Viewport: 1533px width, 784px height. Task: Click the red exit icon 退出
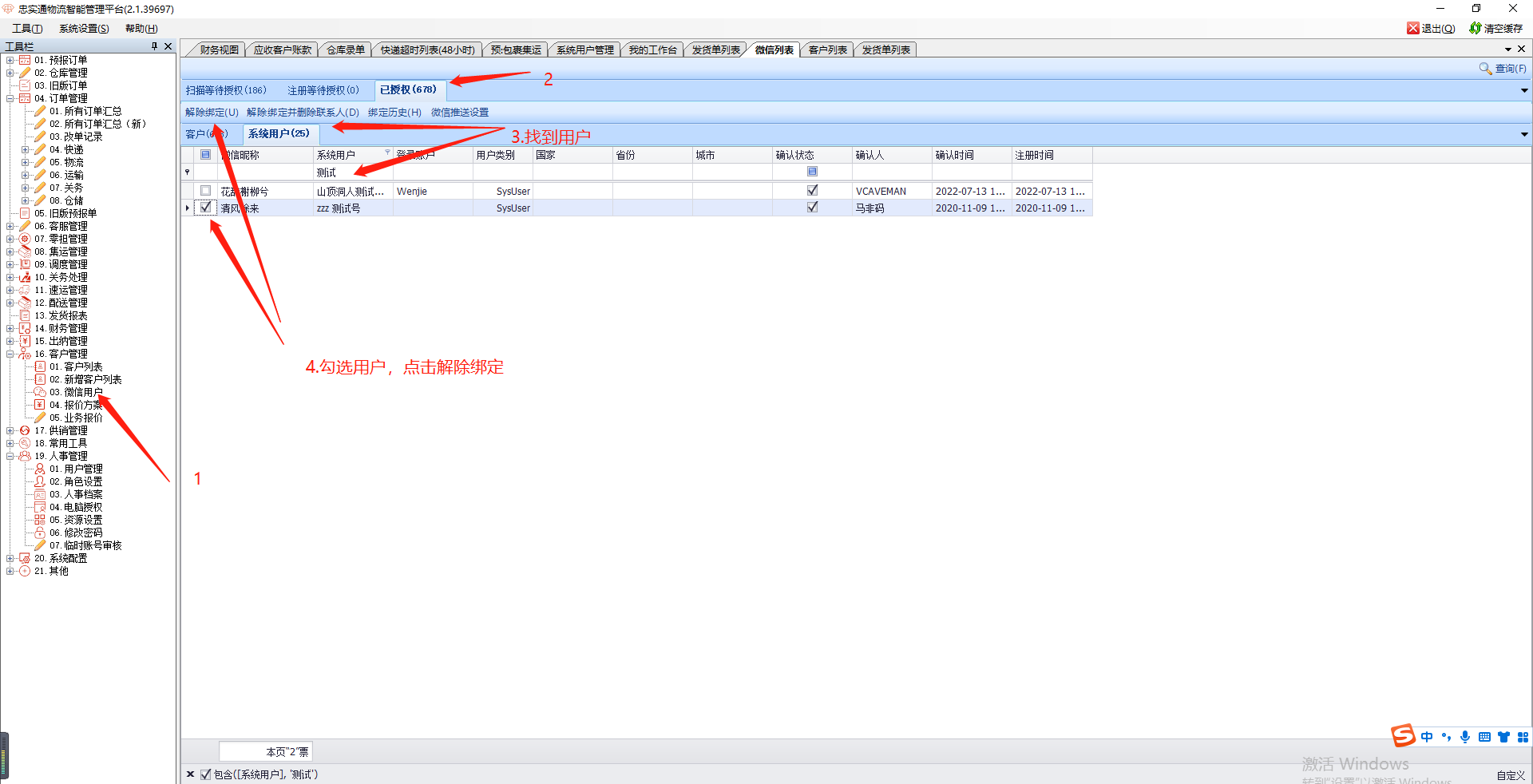[1412, 28]
